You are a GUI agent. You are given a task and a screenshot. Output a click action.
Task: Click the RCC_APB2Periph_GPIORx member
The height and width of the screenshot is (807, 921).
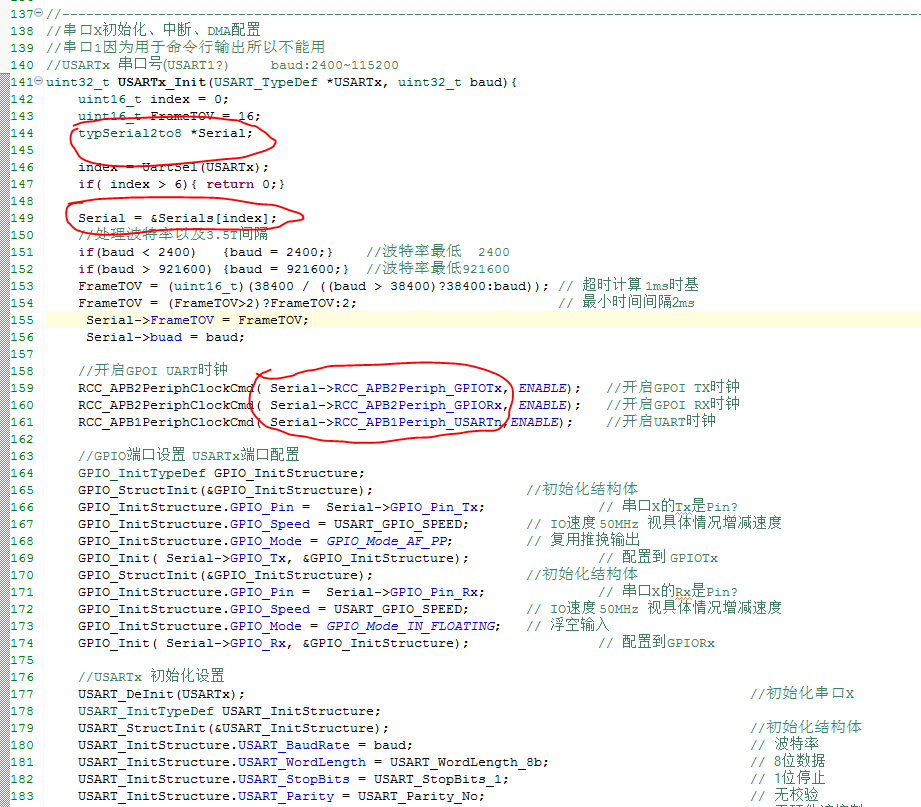(x=421, y=405)
